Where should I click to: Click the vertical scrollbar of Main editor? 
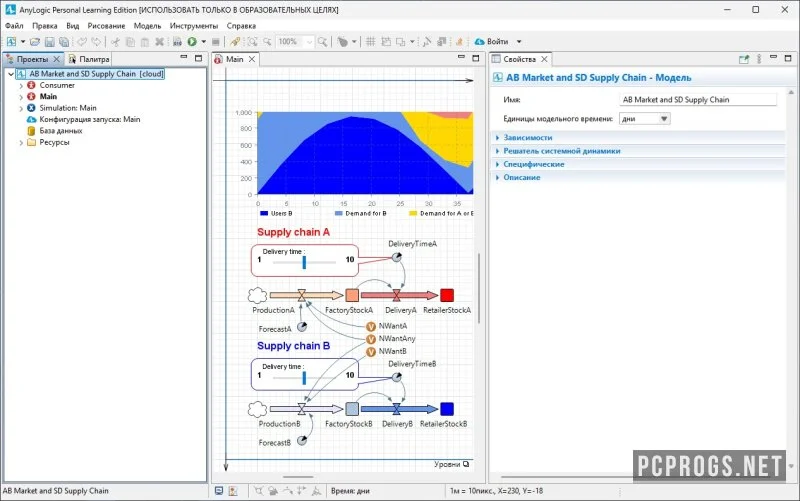478,288
